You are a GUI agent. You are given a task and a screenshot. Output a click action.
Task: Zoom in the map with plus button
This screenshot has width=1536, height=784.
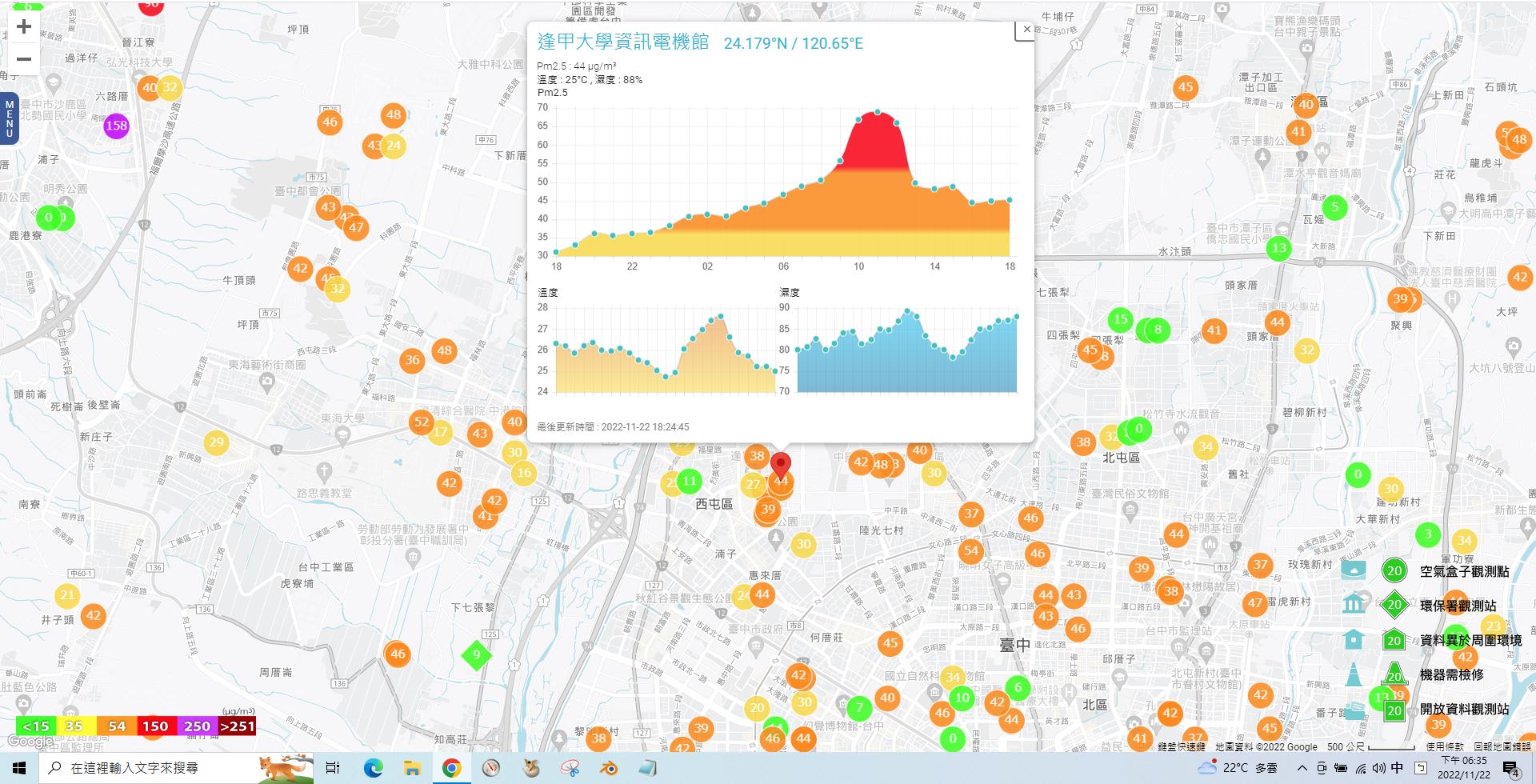(x=24, y=26)
